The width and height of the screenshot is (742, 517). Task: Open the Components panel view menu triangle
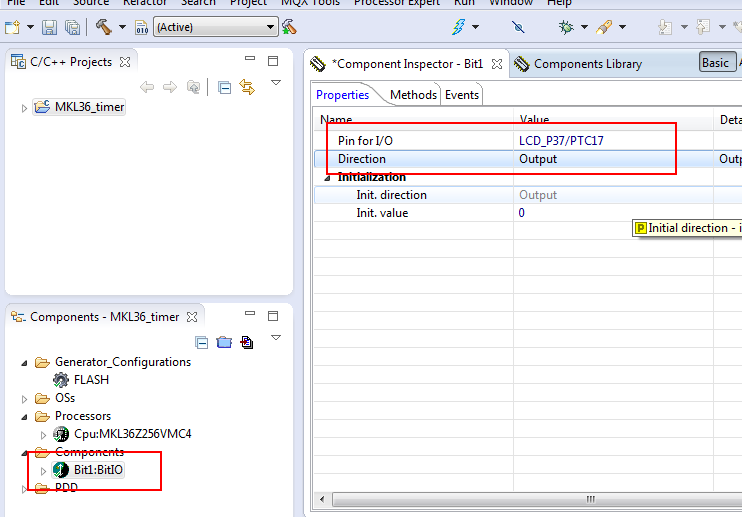tap(276, 338)
